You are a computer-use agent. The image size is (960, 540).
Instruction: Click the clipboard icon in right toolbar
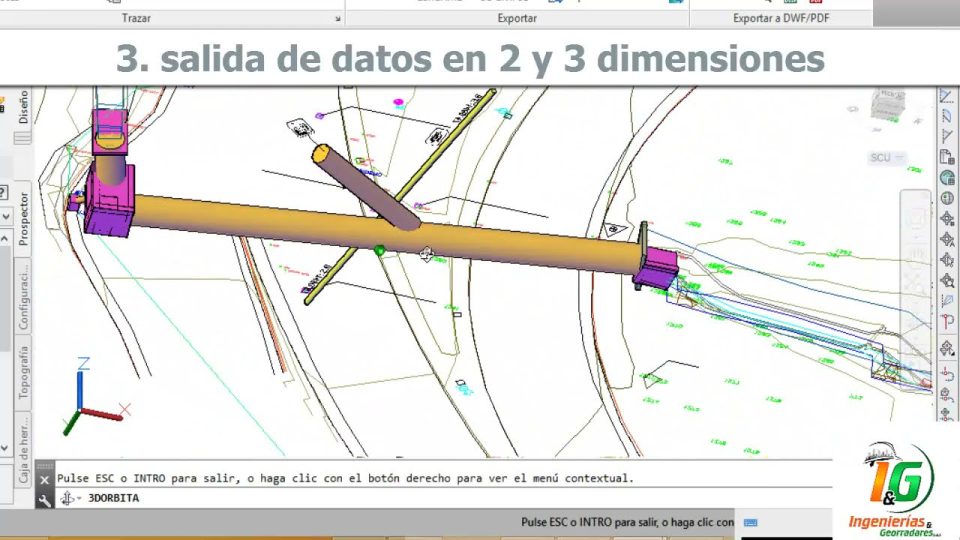pyautogui.click(x=947, y=157)
